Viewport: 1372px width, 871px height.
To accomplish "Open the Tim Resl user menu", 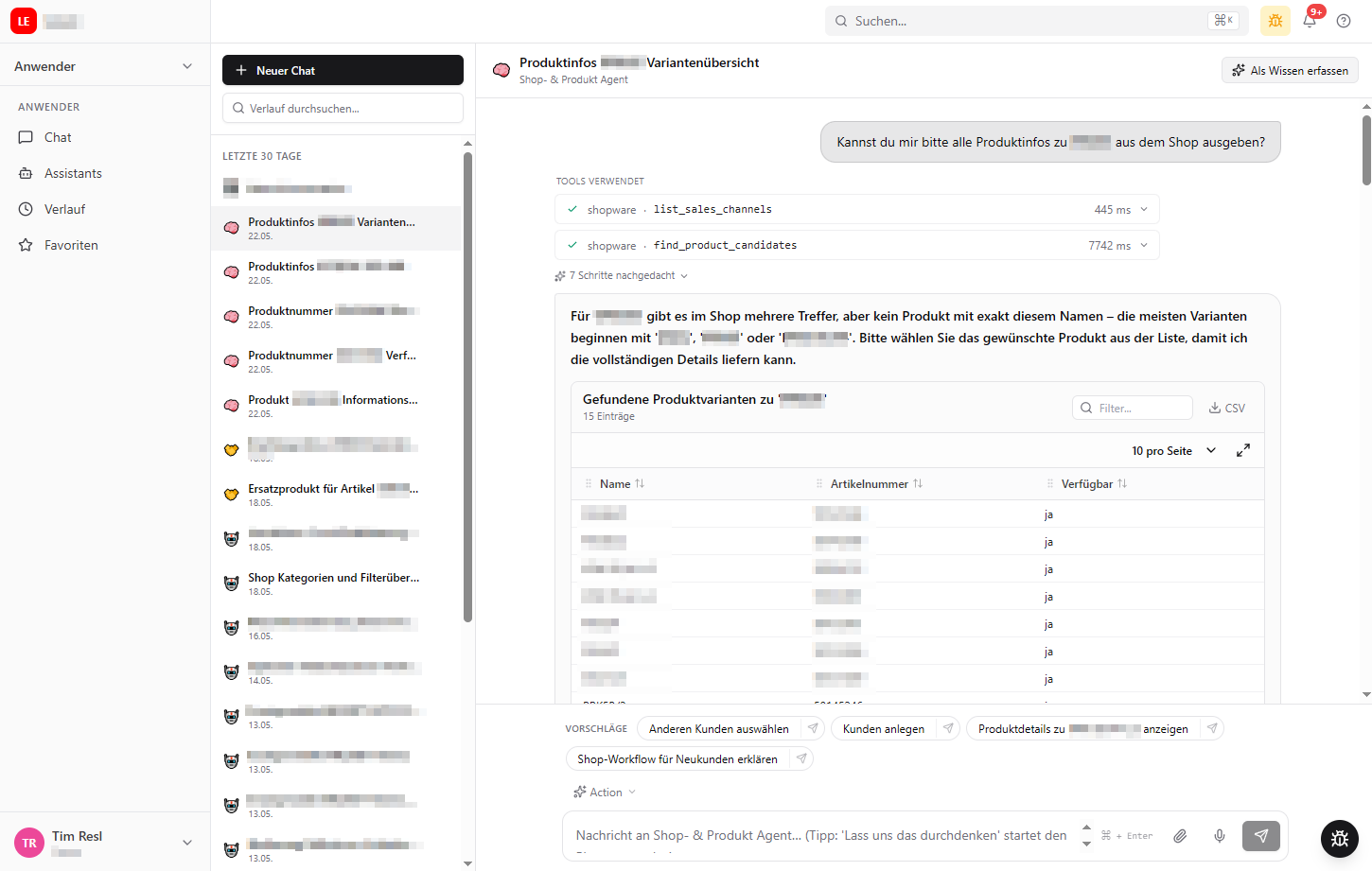I will (x=105, y=842).
